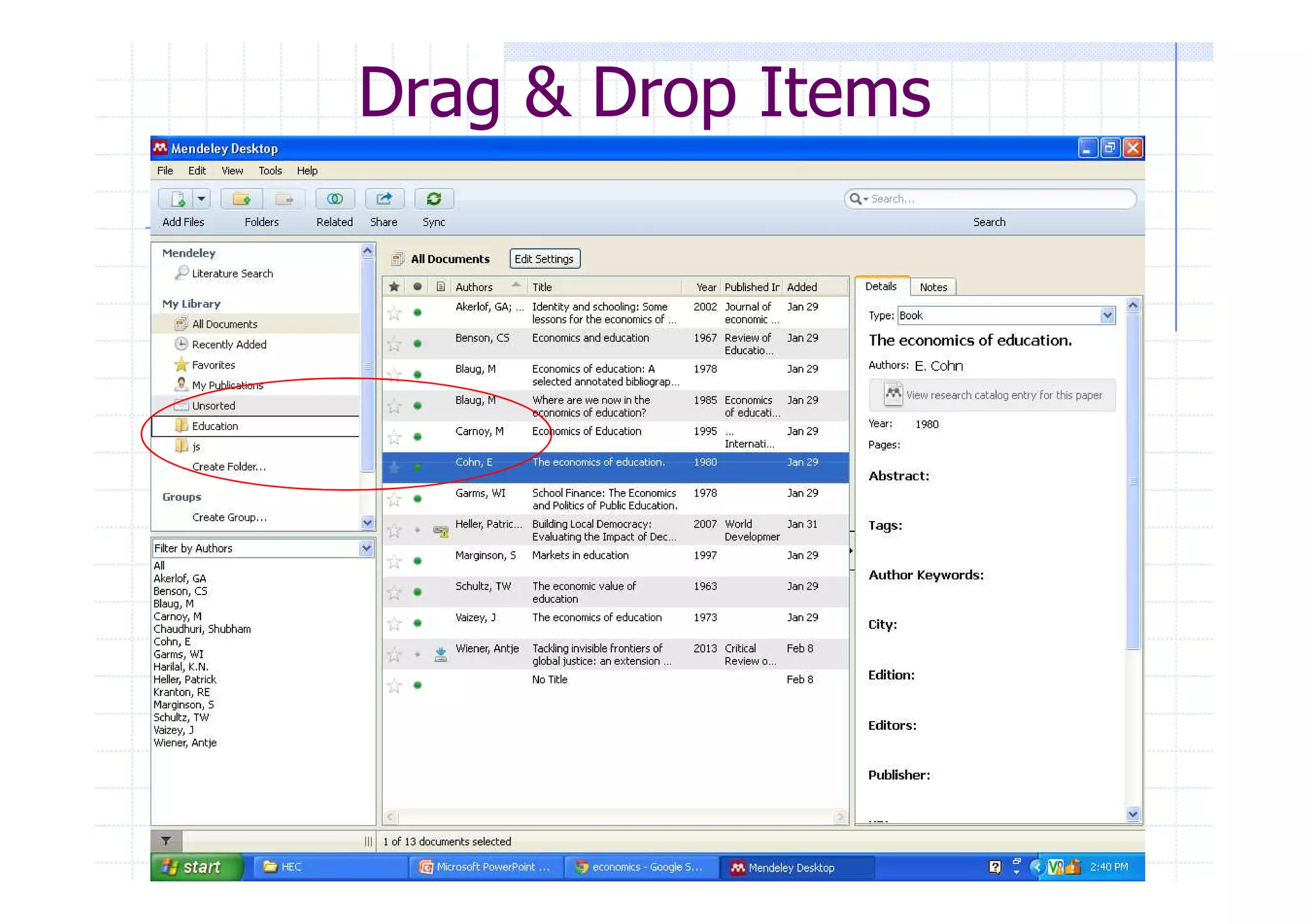Click the Create Folder toolbar icon

[x=241, y=199]
